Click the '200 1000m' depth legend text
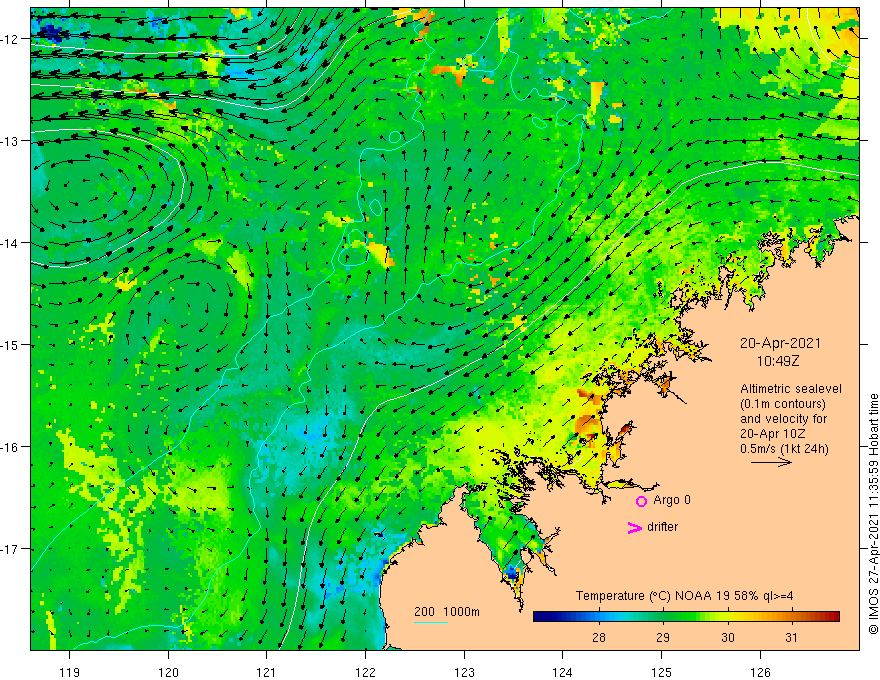Viewport: 880px width, 680px height. 447,612
